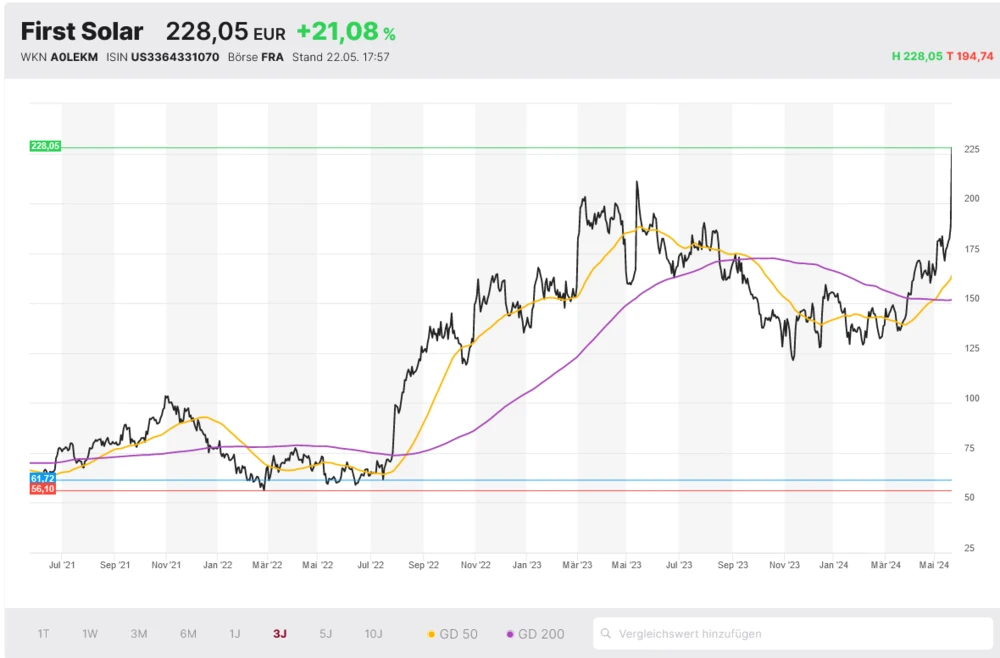Click the green 228,05 price marker
Viewport: 1000px width, 658px height.
[x=45, y=146]
